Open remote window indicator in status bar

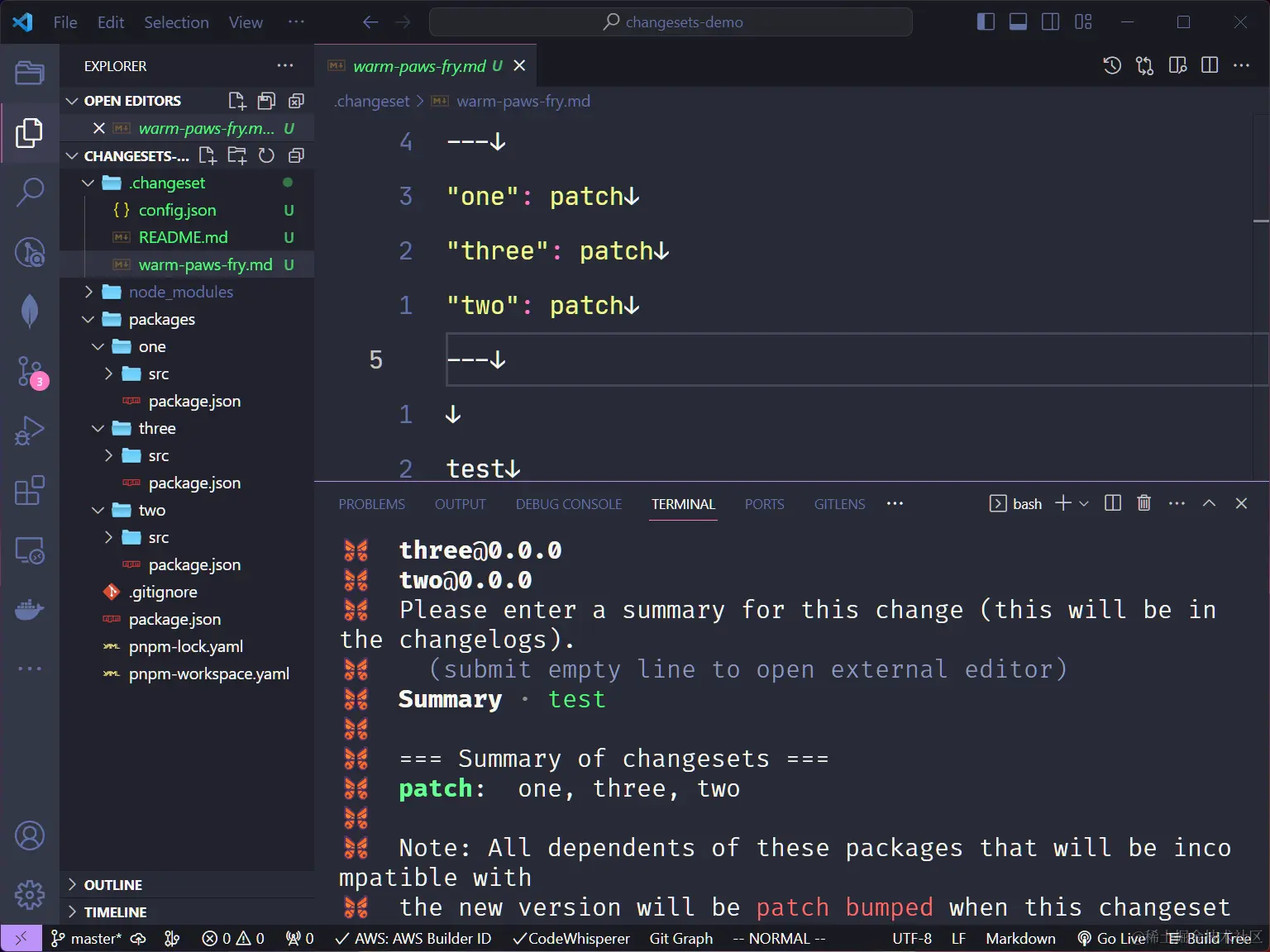[x=21, y=939]
